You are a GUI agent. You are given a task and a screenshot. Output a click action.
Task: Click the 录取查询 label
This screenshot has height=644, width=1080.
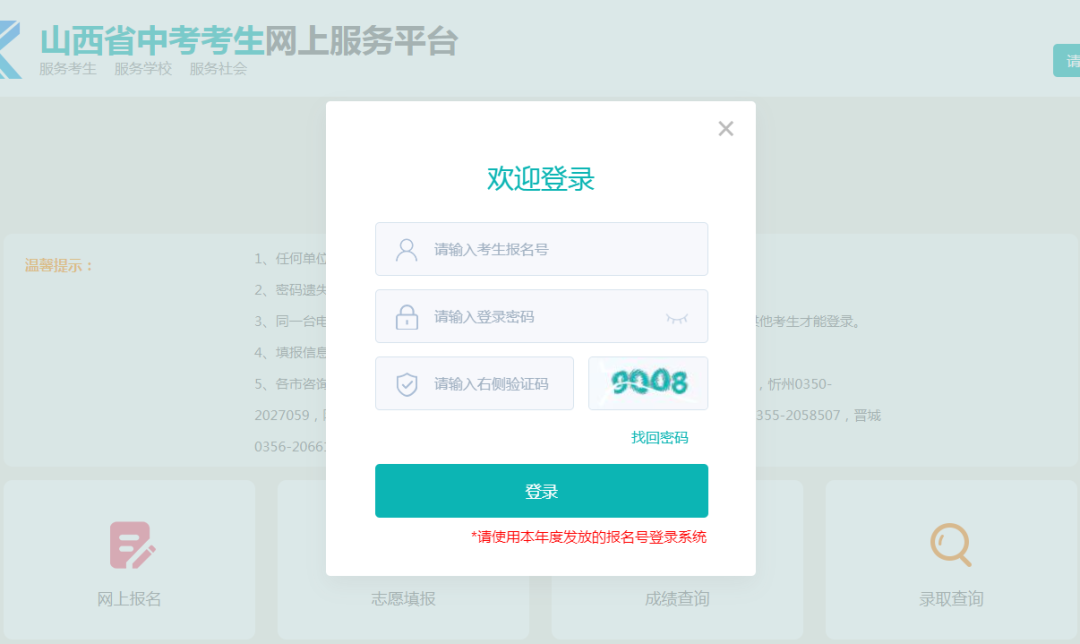coord(951,599)
